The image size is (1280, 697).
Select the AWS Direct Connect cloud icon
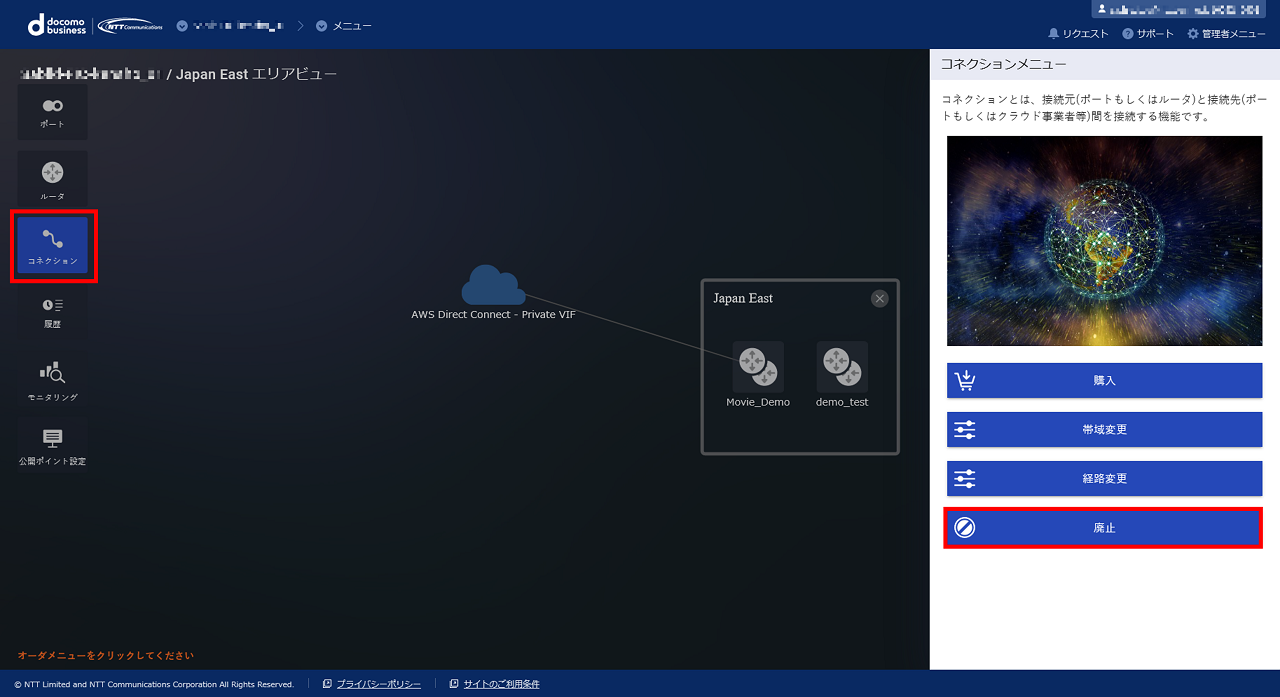(x=493, y=286)
